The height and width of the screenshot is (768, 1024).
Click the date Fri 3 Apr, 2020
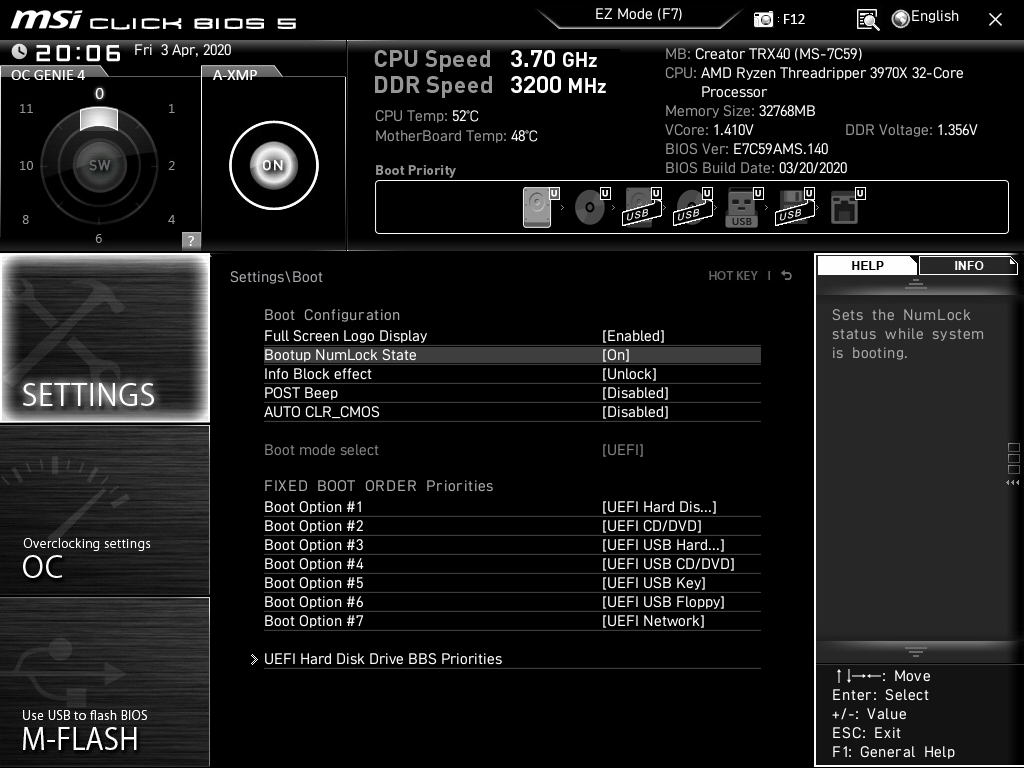[x=182, y=50]
